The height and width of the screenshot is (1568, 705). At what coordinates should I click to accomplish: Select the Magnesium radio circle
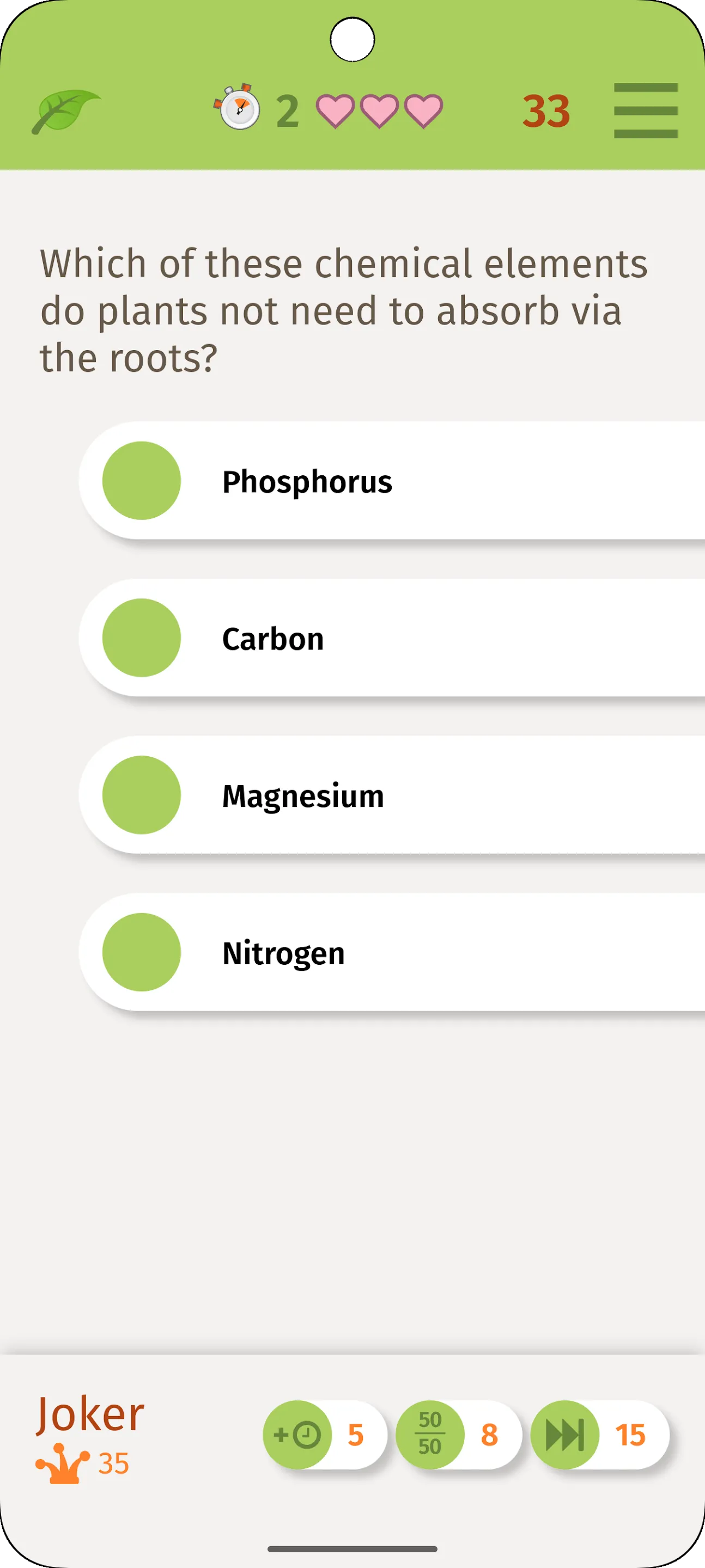pyautogui.click(x=141, y=794)
